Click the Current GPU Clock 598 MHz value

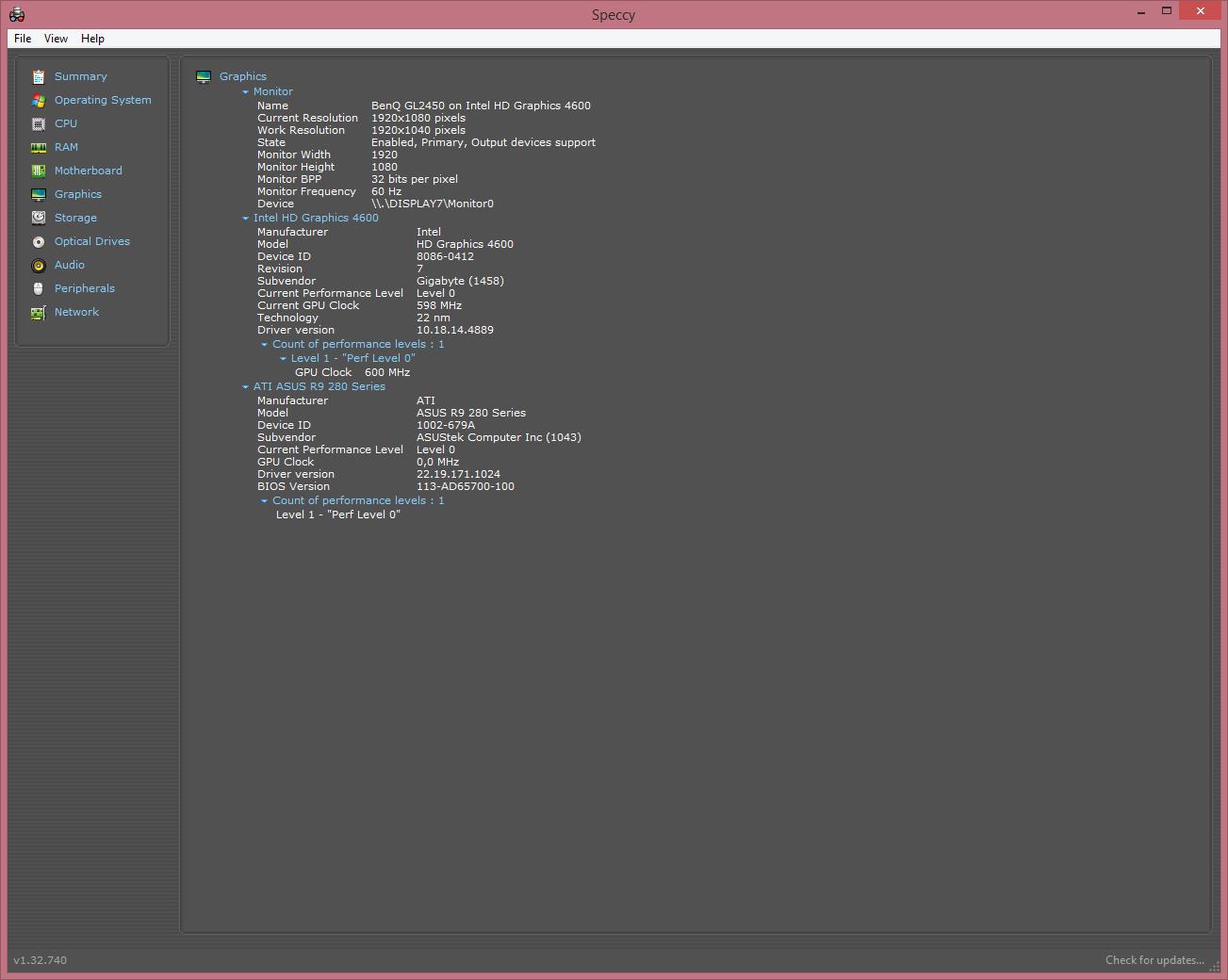tap(438, 305)
